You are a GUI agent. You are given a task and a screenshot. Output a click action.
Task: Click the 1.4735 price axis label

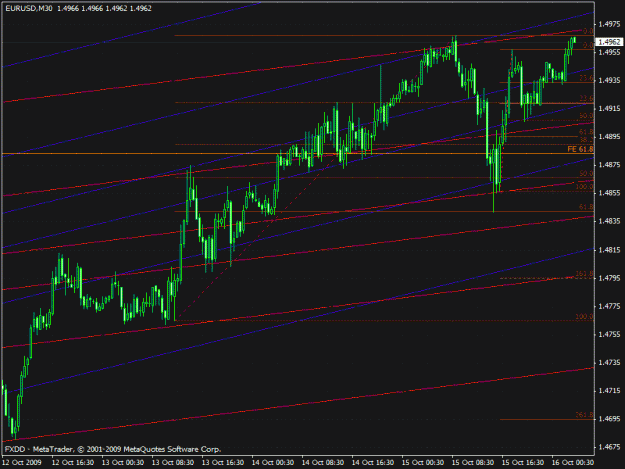[x=609, y=363]
